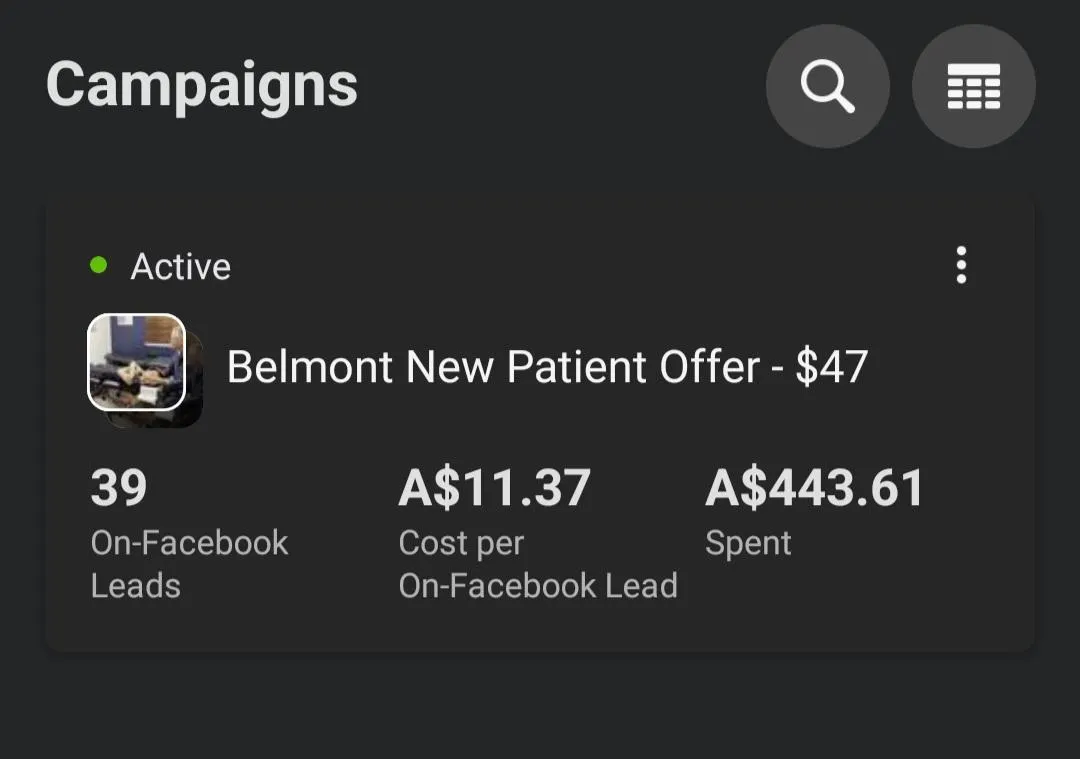Screen dimensions: 1080x759
Task: Click the "$47" price in campaign title
Action: (x=831, y=367)
